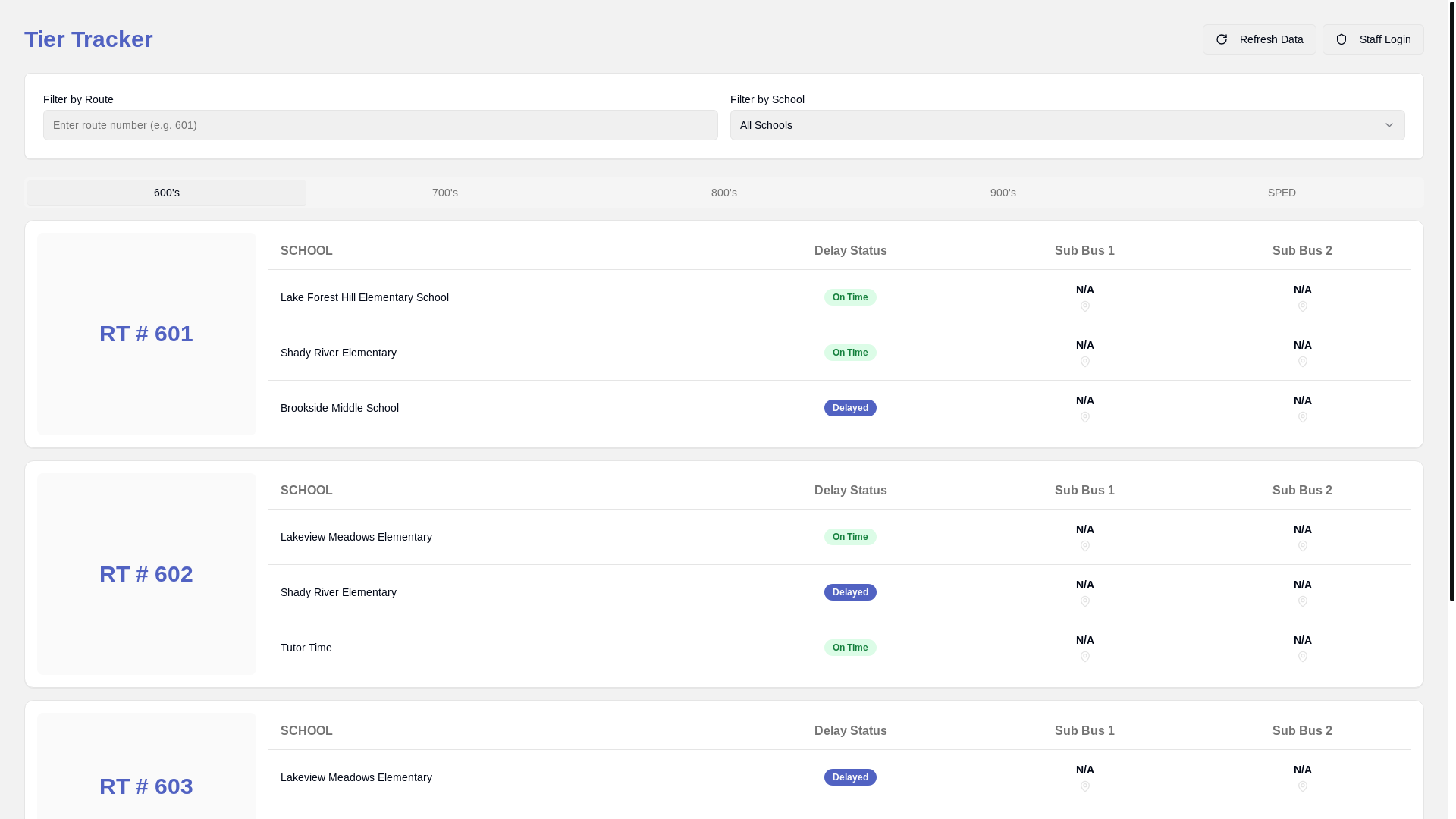Click the page vertical scrollbar
The height and width of the screenshot is (819, 1456).
click(x=1452, y=303)
